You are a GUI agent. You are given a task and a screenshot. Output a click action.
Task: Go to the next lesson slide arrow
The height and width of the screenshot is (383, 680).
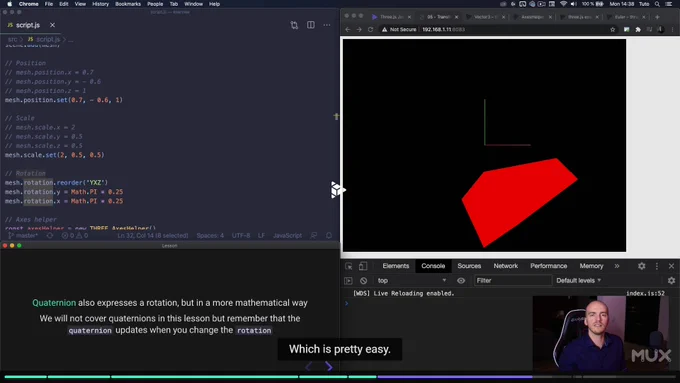[x=329, y=367]
